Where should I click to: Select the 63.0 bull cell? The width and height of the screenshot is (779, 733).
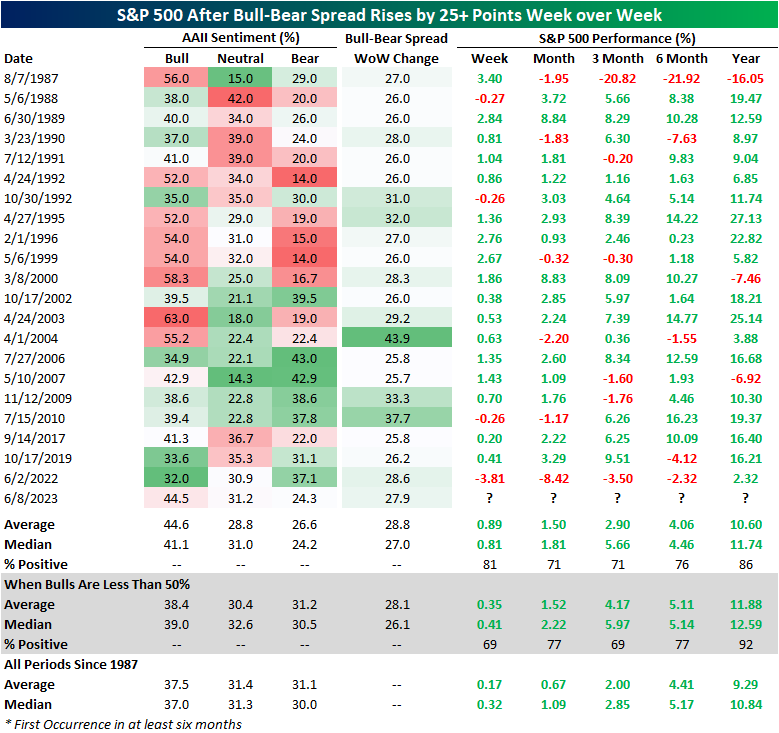176,319
